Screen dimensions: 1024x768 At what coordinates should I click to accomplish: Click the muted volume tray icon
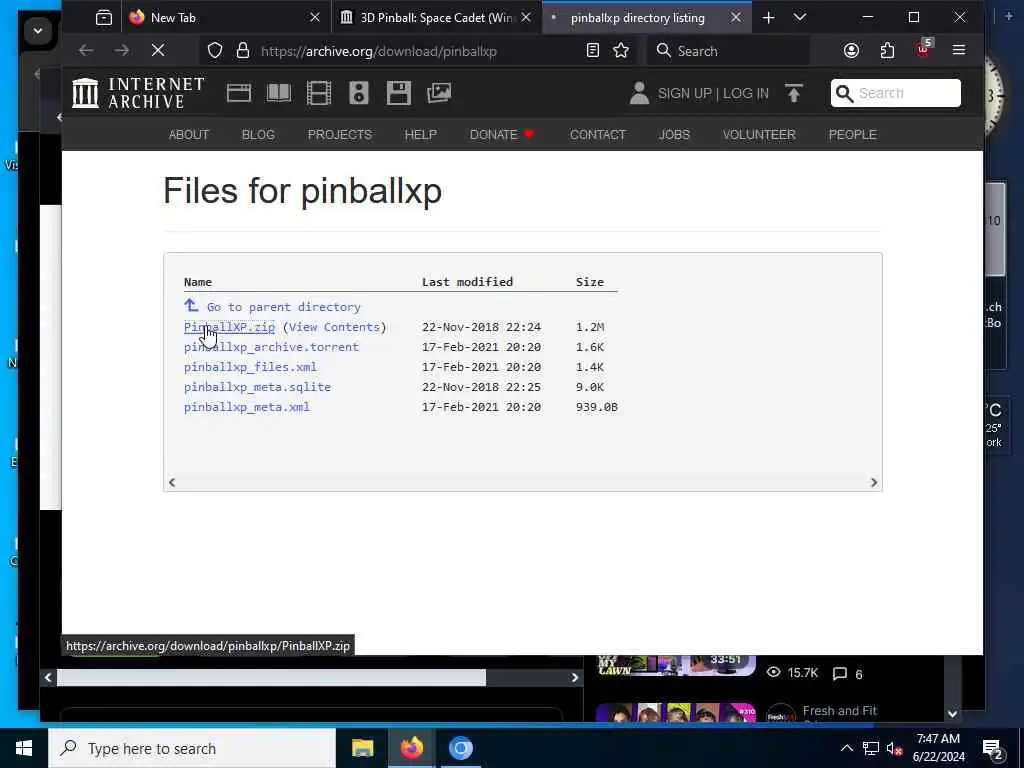(895, 749)
